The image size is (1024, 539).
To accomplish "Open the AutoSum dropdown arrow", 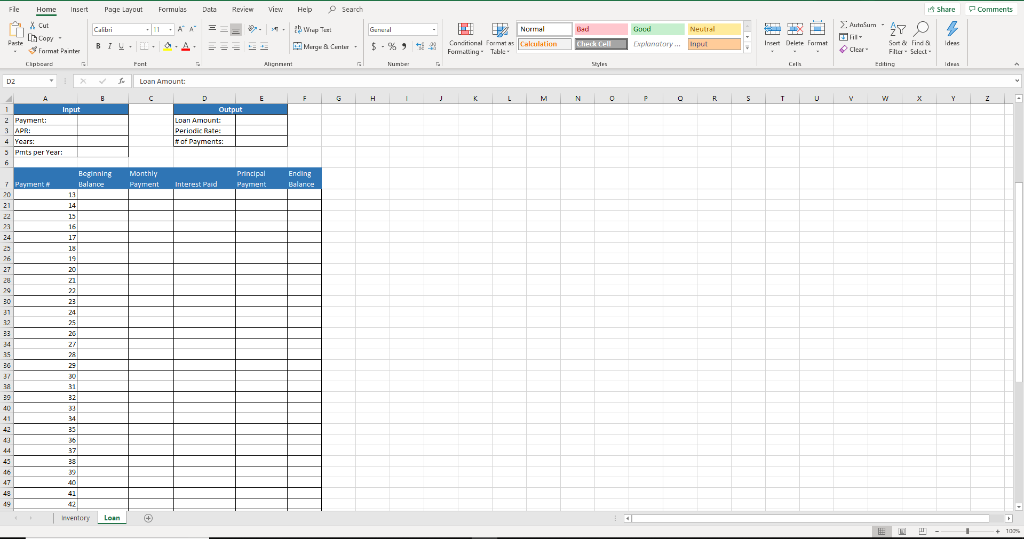I will coord(882,25).
